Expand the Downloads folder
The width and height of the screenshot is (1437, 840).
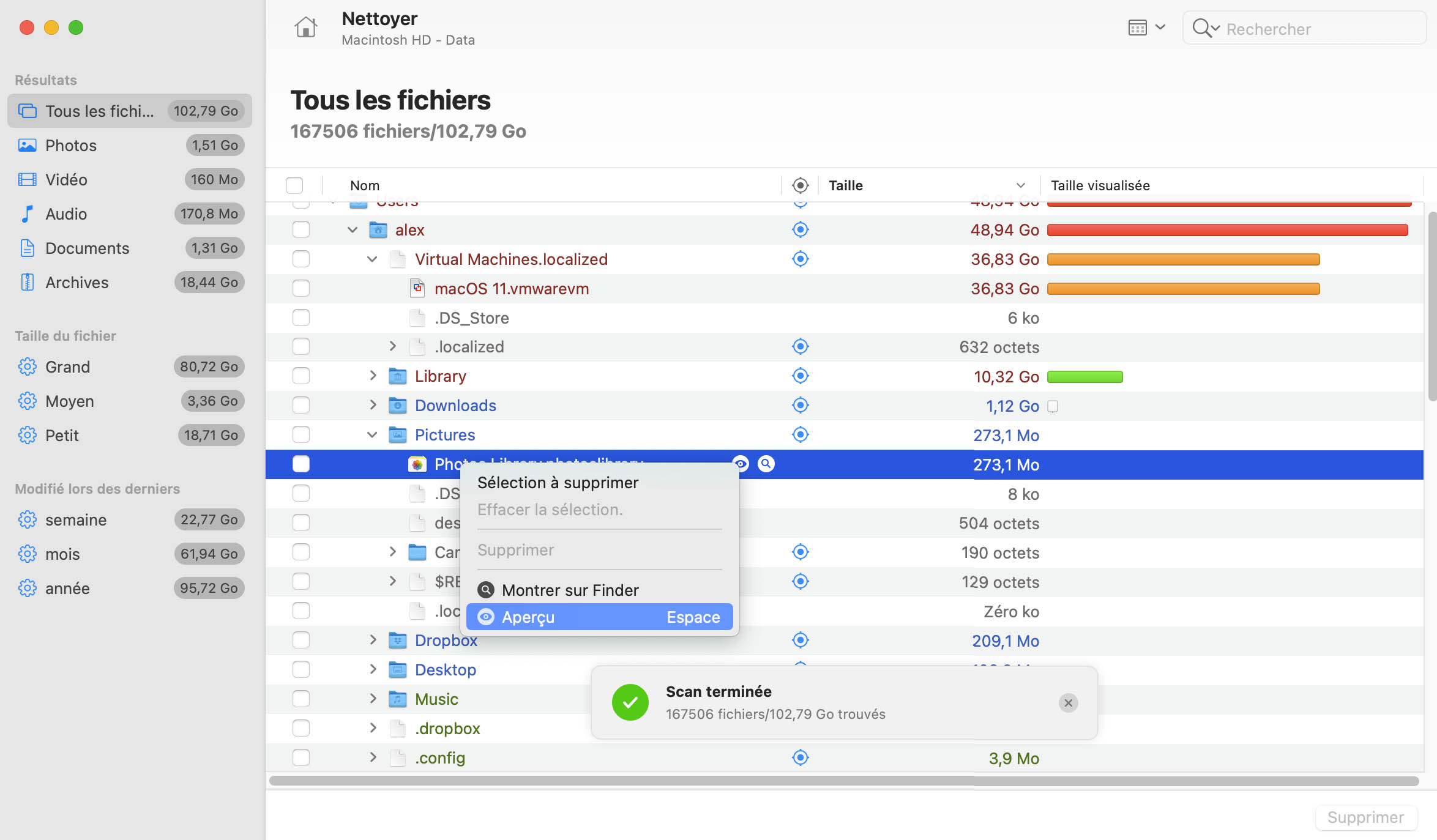[372, 405]
